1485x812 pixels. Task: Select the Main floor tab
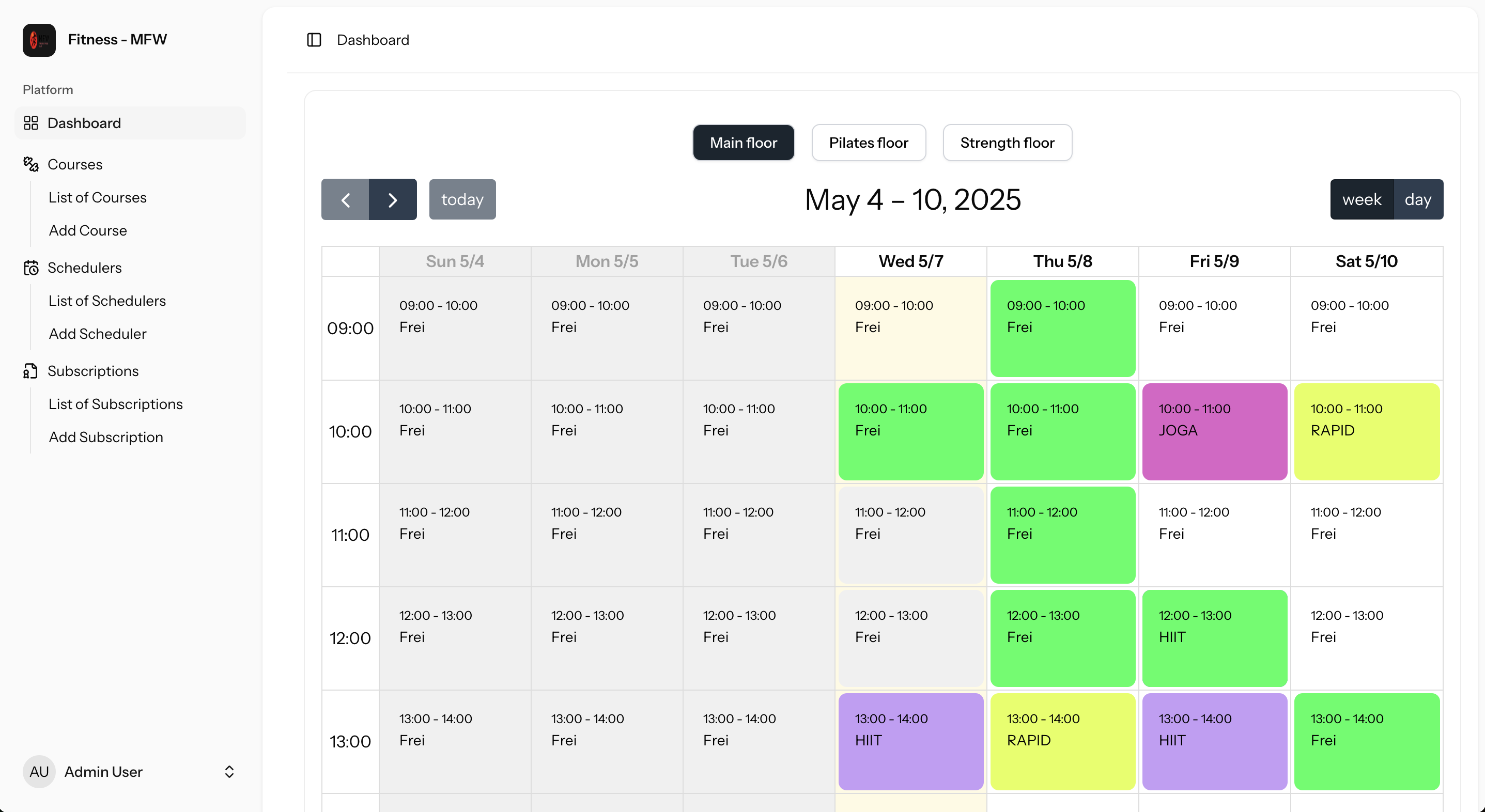(744, 143)
